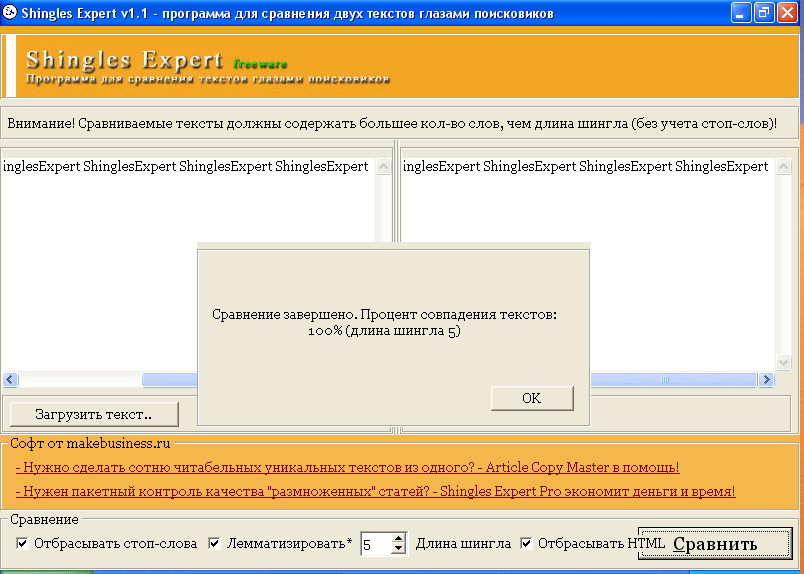Screen dimensions: 804x574
Task: Click the shingle length input field
Action: 376,544
